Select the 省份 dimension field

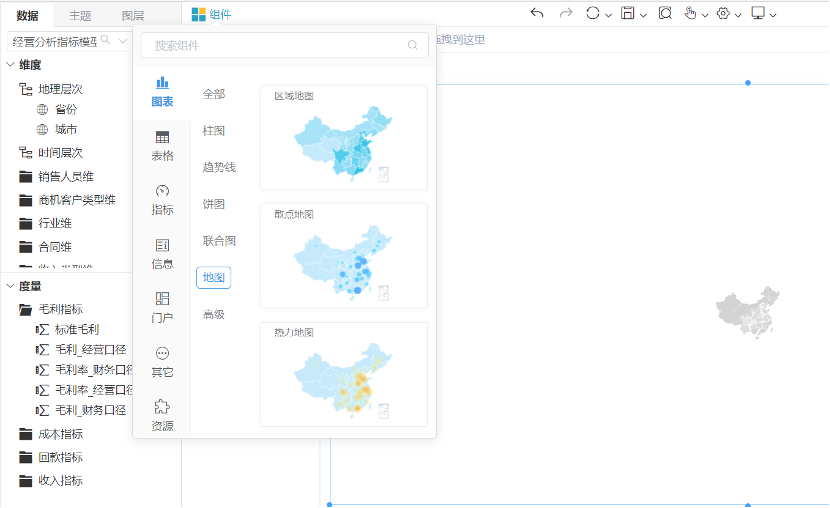pos(57,110)
